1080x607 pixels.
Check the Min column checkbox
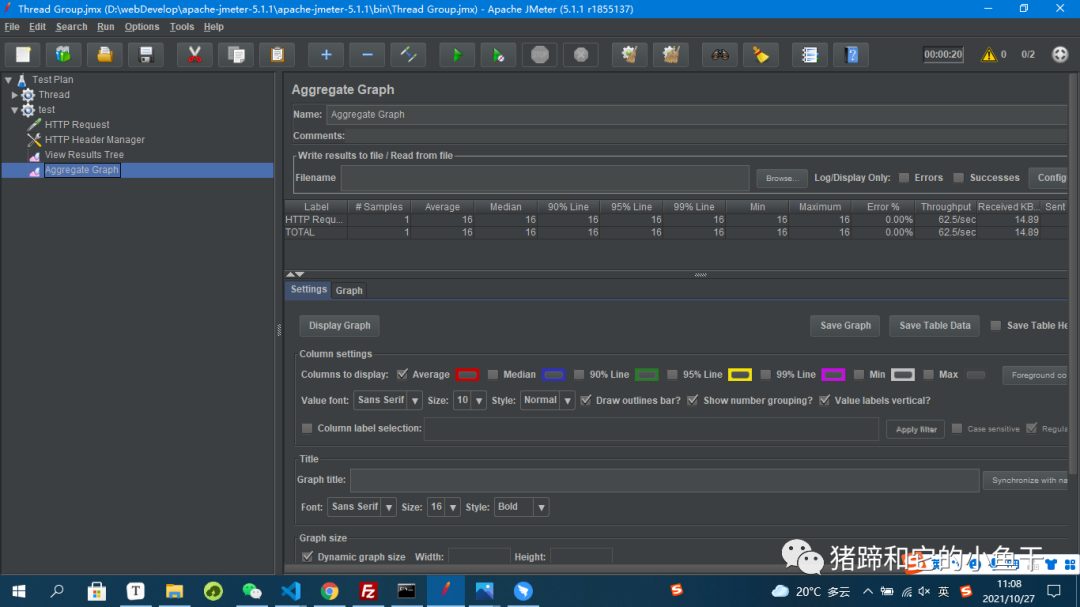858,374
